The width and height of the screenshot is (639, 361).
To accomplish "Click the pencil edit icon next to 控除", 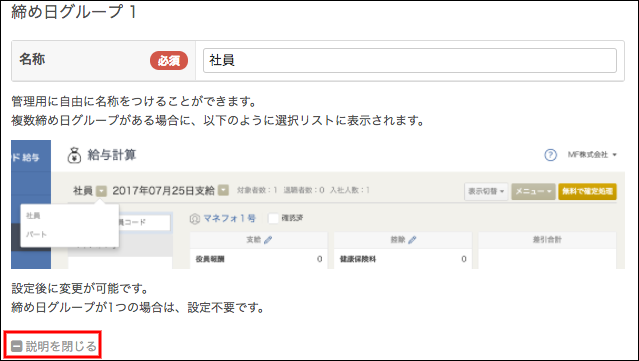I will (x=412, y=240).
